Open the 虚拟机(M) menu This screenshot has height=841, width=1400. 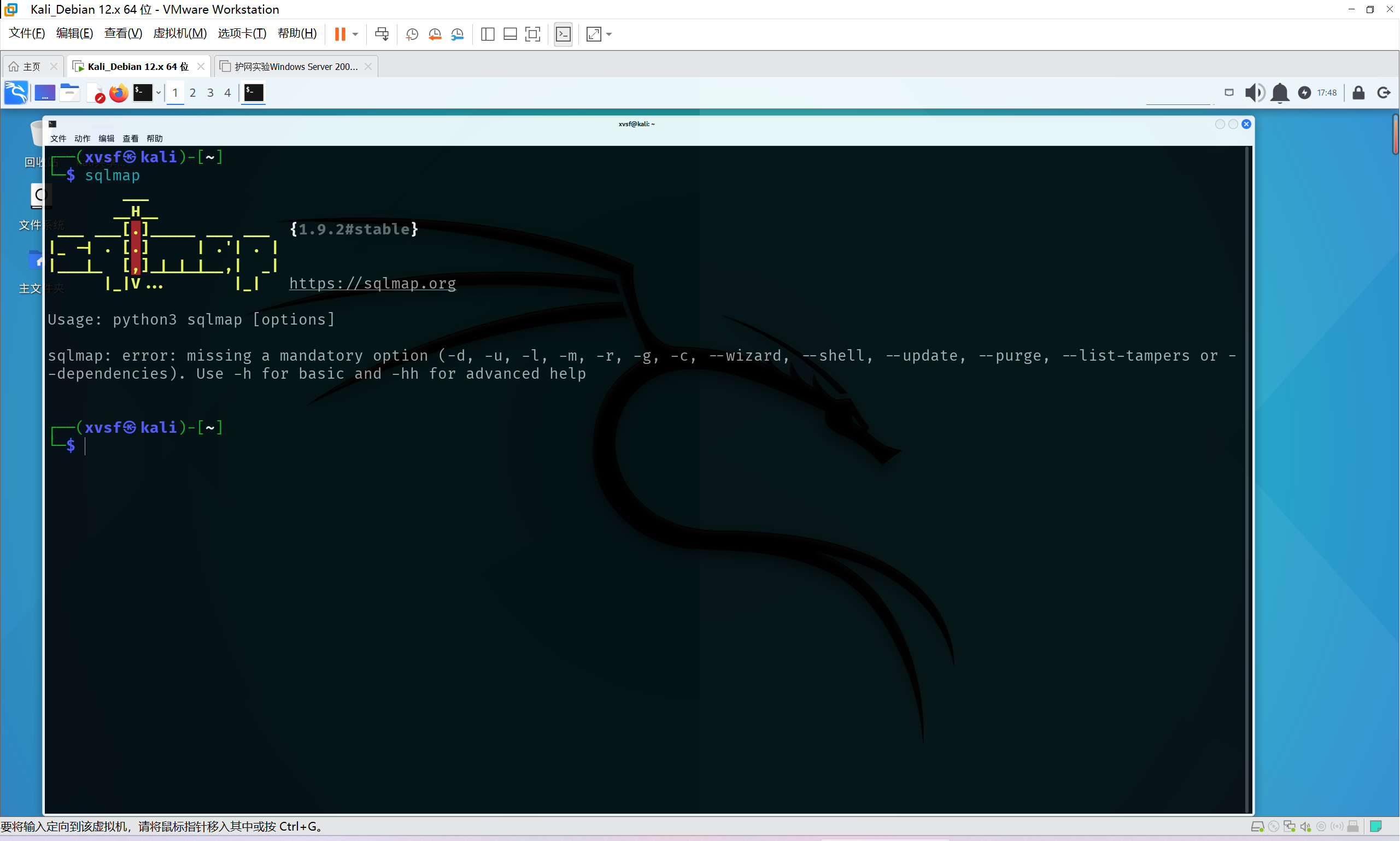pos(180,33)
